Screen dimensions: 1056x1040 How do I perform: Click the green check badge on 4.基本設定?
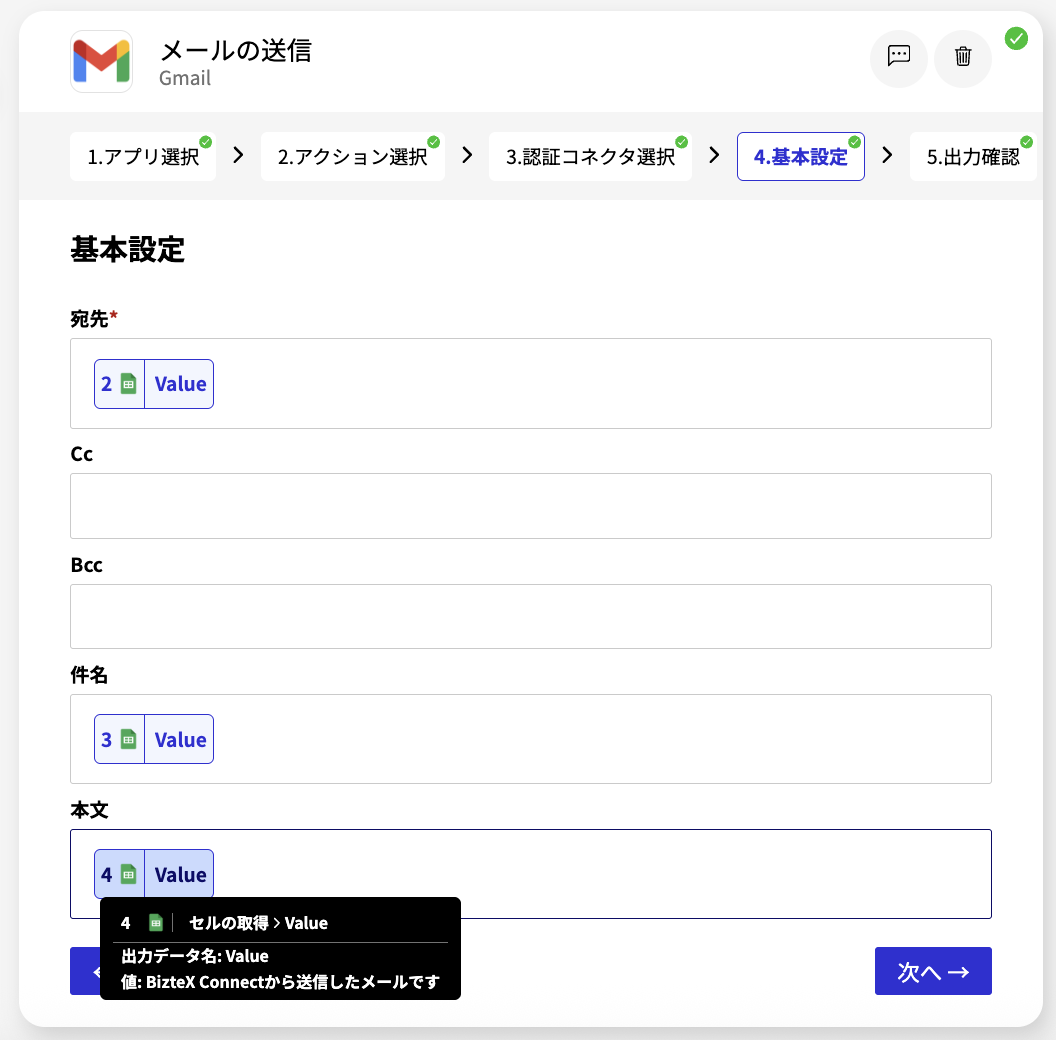855,142
